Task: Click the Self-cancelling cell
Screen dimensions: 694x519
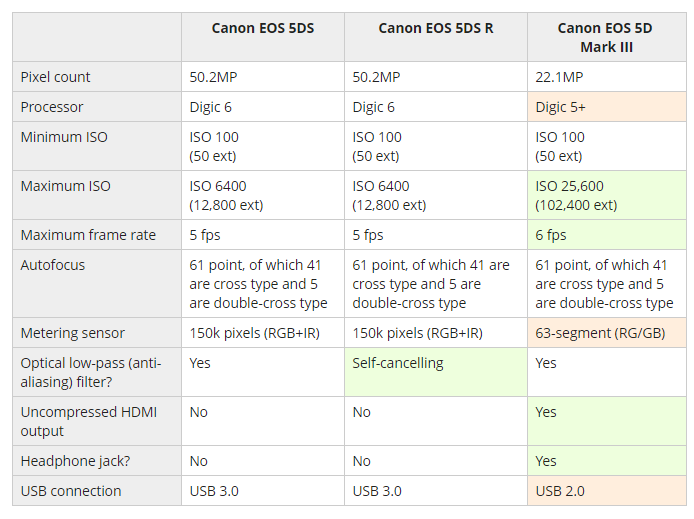Action: 436,372
